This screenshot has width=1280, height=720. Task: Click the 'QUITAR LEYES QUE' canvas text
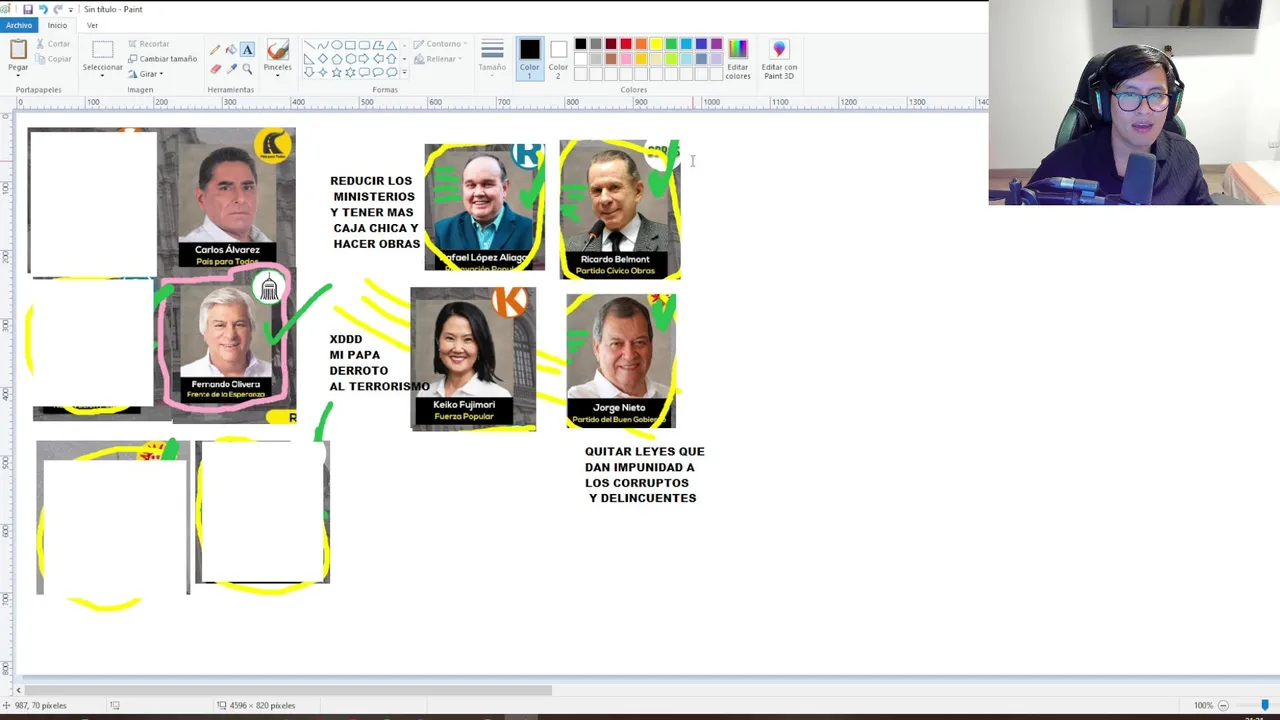(645, 451)
